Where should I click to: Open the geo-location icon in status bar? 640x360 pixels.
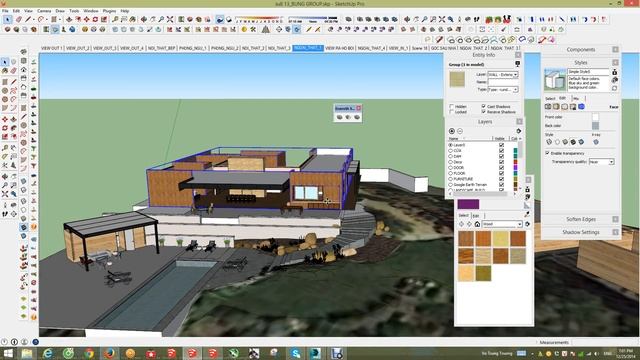pos(4,342)
